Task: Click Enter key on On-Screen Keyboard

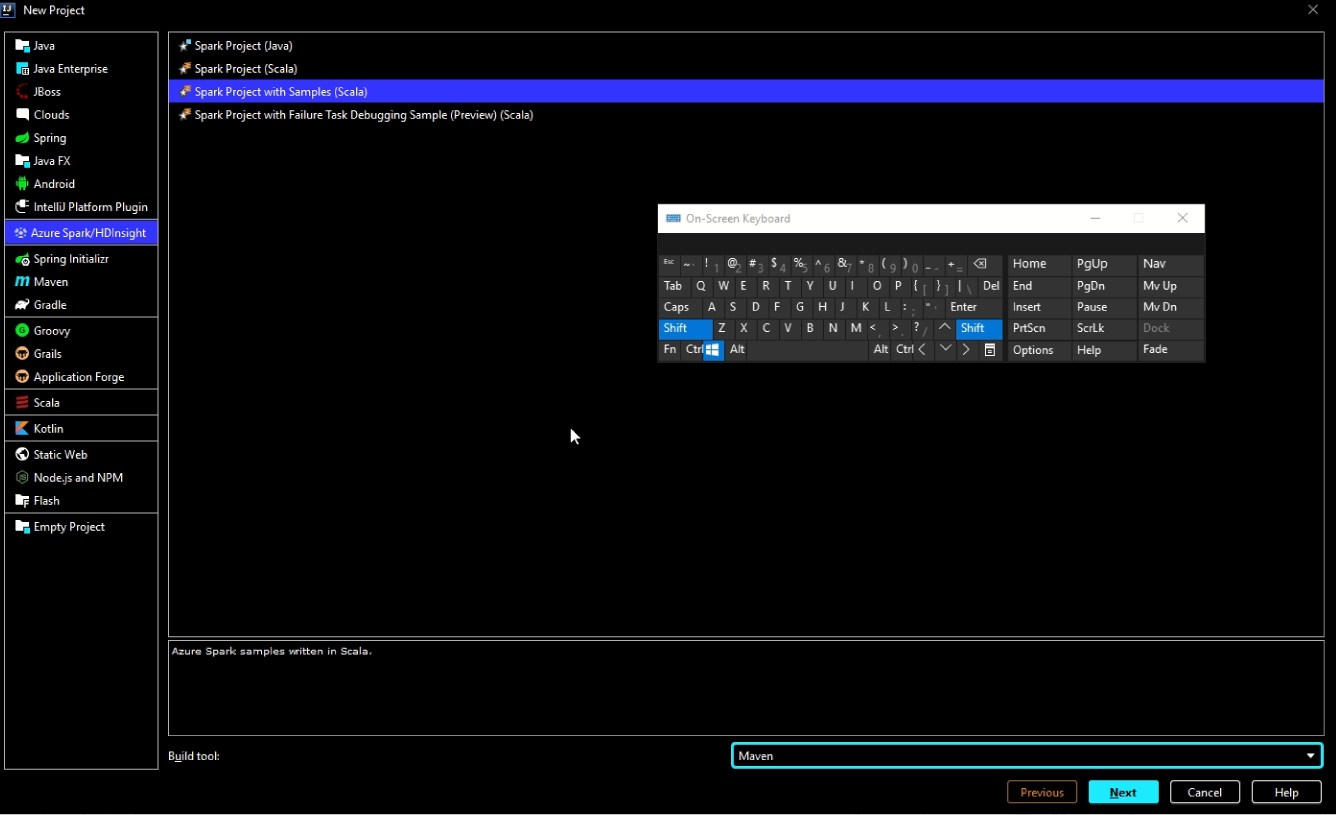Action: click(x=973, y=307)
